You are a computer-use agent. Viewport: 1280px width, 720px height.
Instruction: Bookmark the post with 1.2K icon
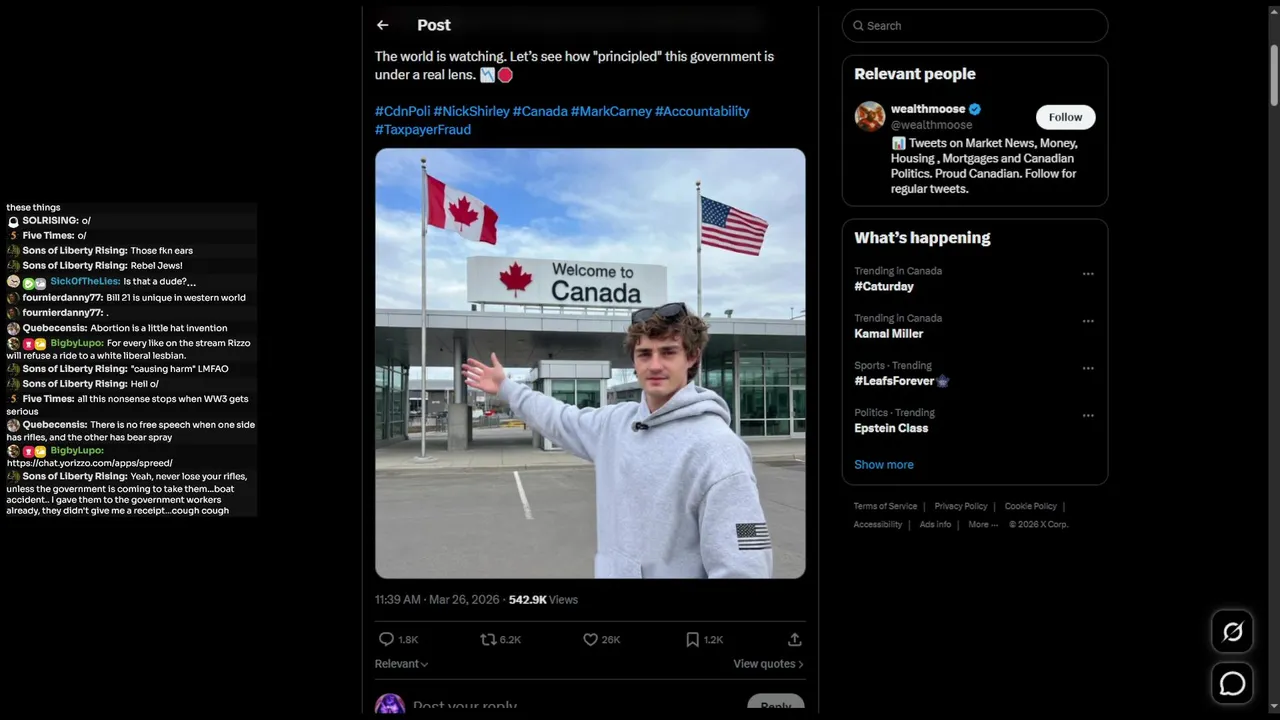pyautogui.click(x=692, y=639)
